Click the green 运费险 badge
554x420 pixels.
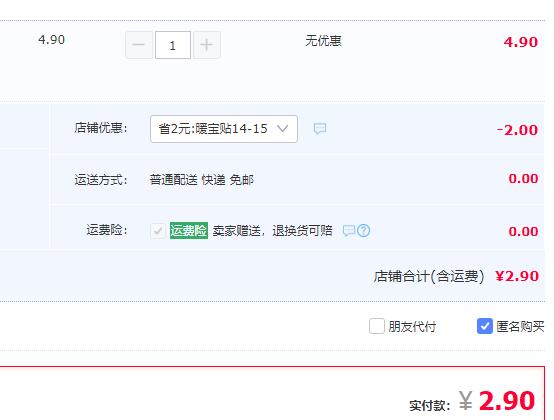click(189, 231)
